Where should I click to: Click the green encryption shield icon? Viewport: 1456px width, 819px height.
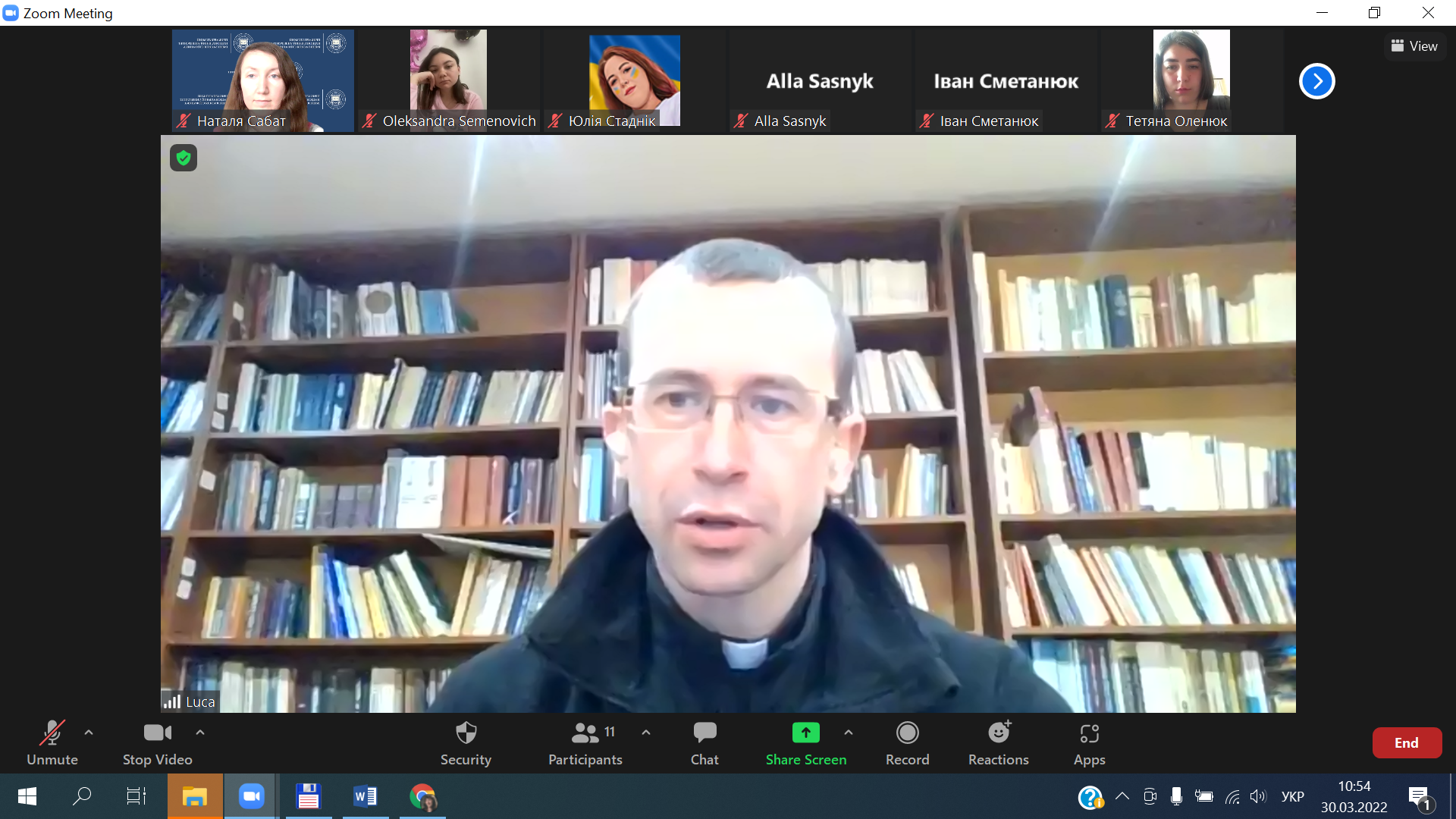(x=184, y=158)
